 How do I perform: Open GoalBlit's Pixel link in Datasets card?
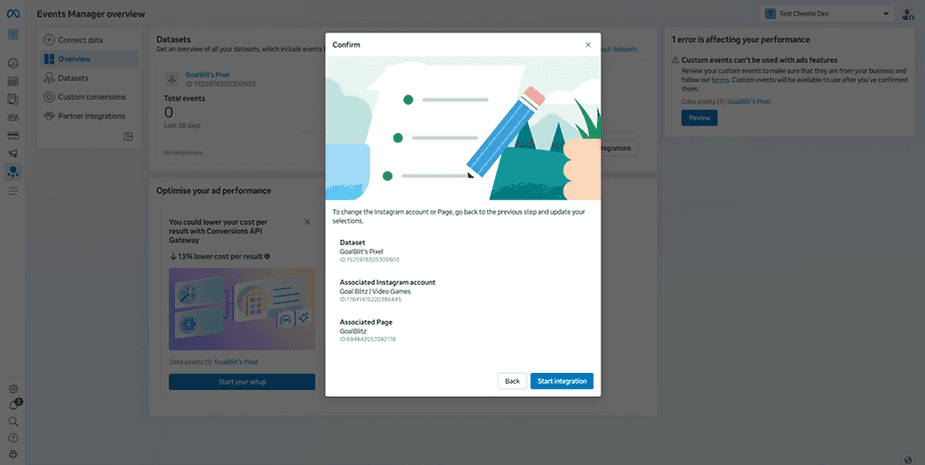208,75
